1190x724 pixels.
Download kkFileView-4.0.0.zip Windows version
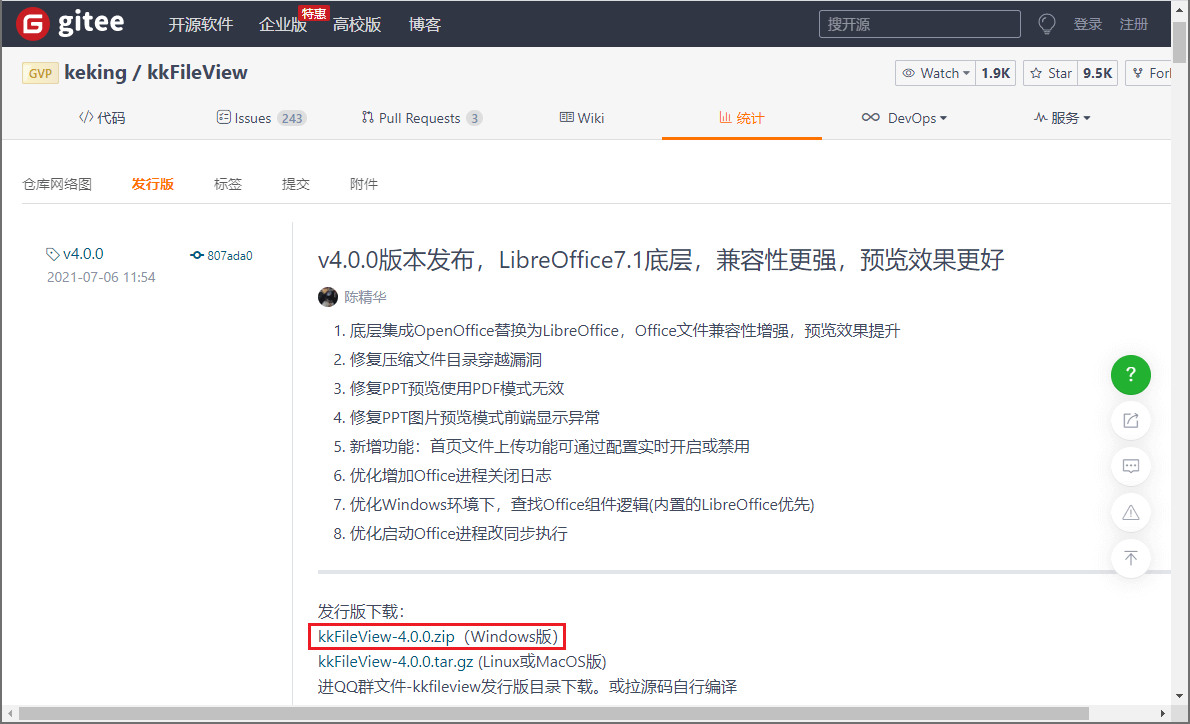point(386,636)
